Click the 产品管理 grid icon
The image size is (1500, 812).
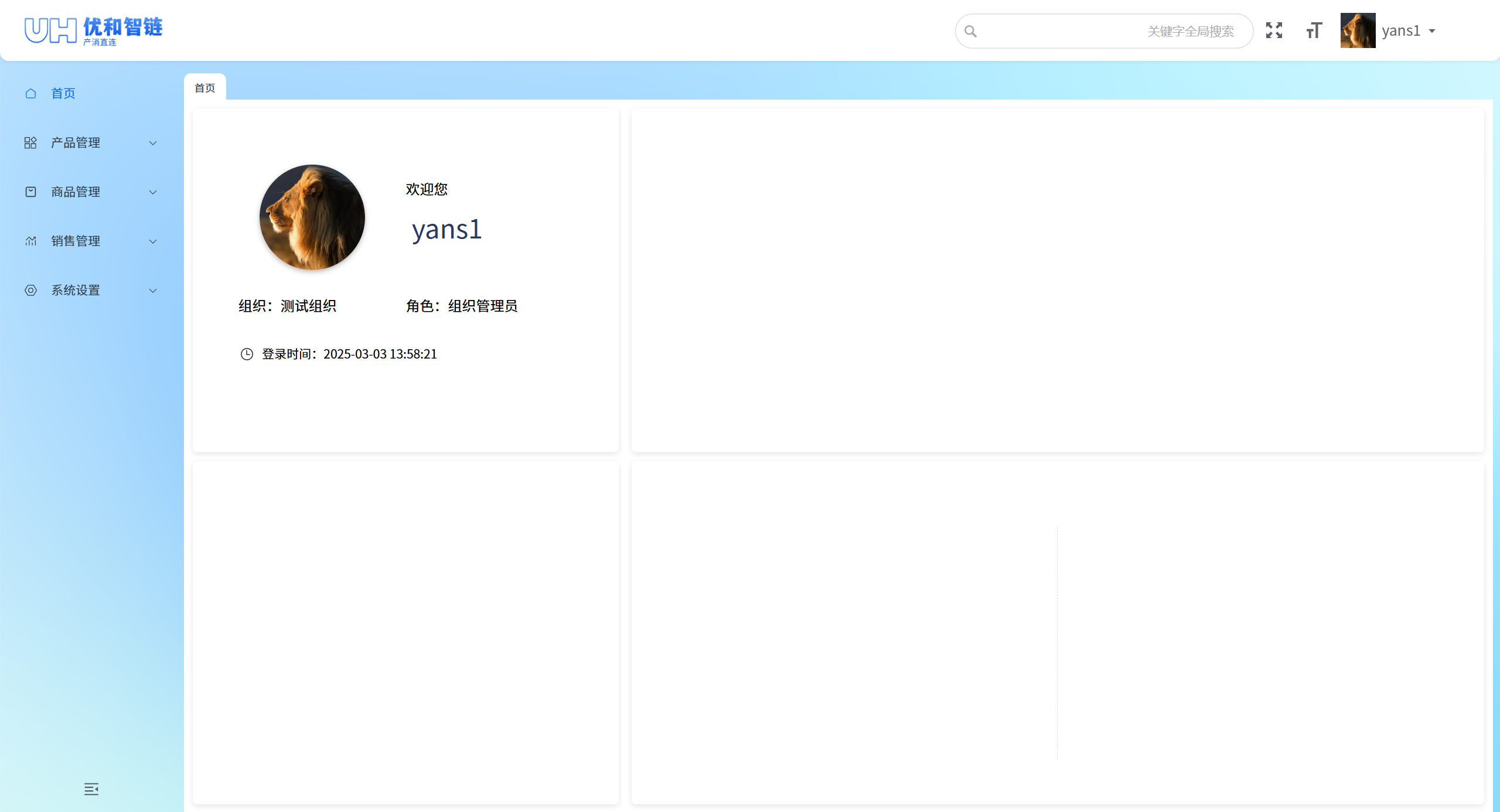coord(30,143)
